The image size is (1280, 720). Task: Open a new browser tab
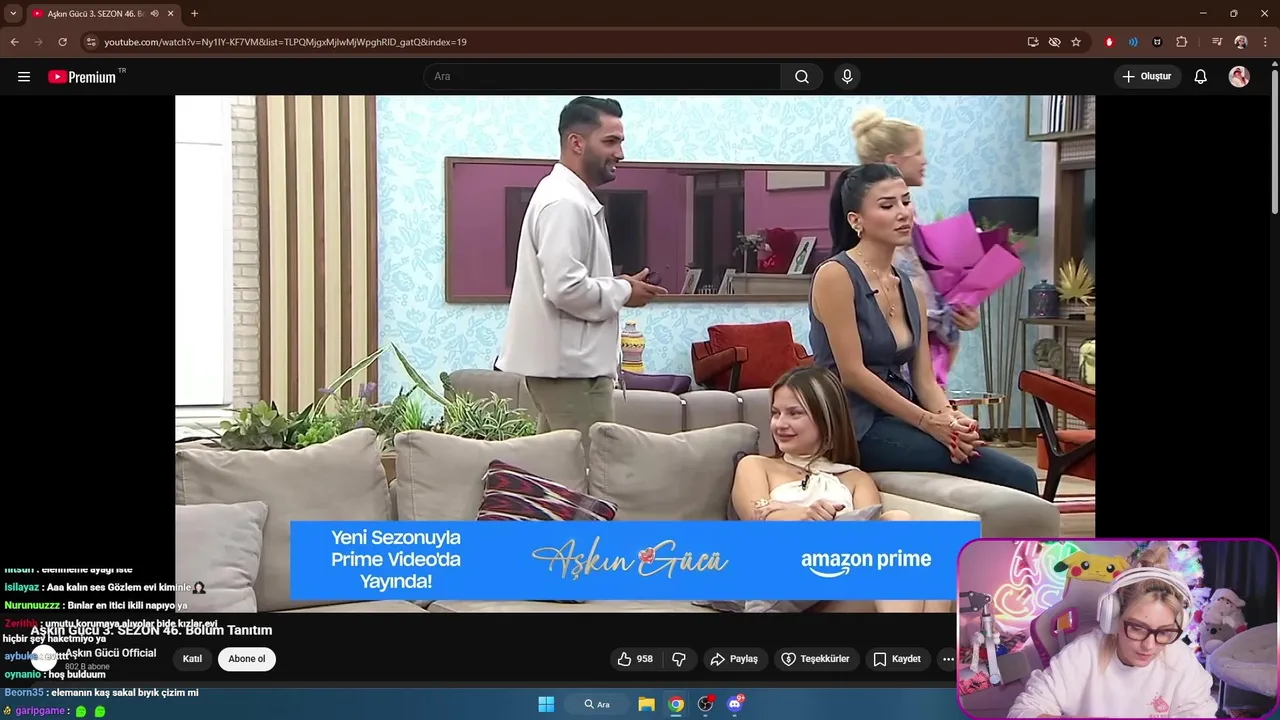pos(194,13)
